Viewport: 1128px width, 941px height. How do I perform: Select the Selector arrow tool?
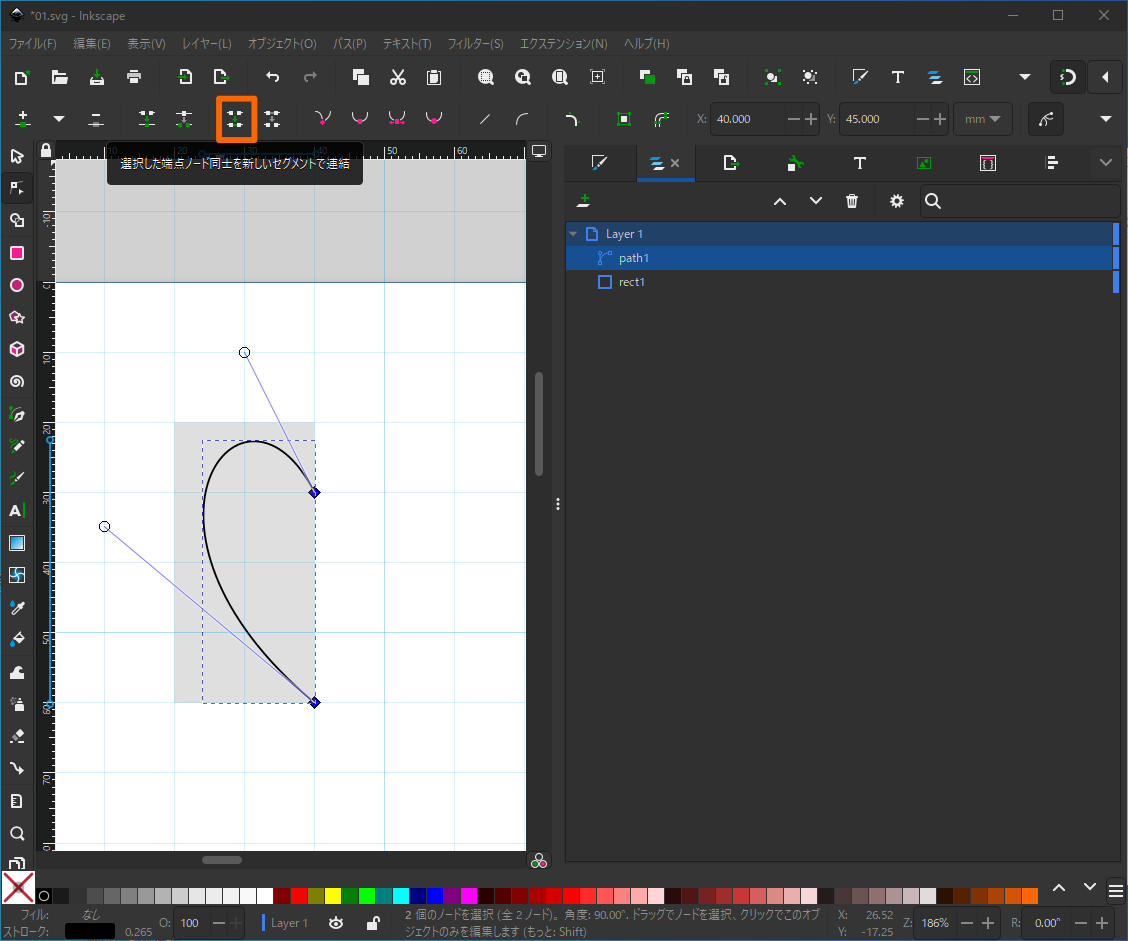click(x=17, y=156)
